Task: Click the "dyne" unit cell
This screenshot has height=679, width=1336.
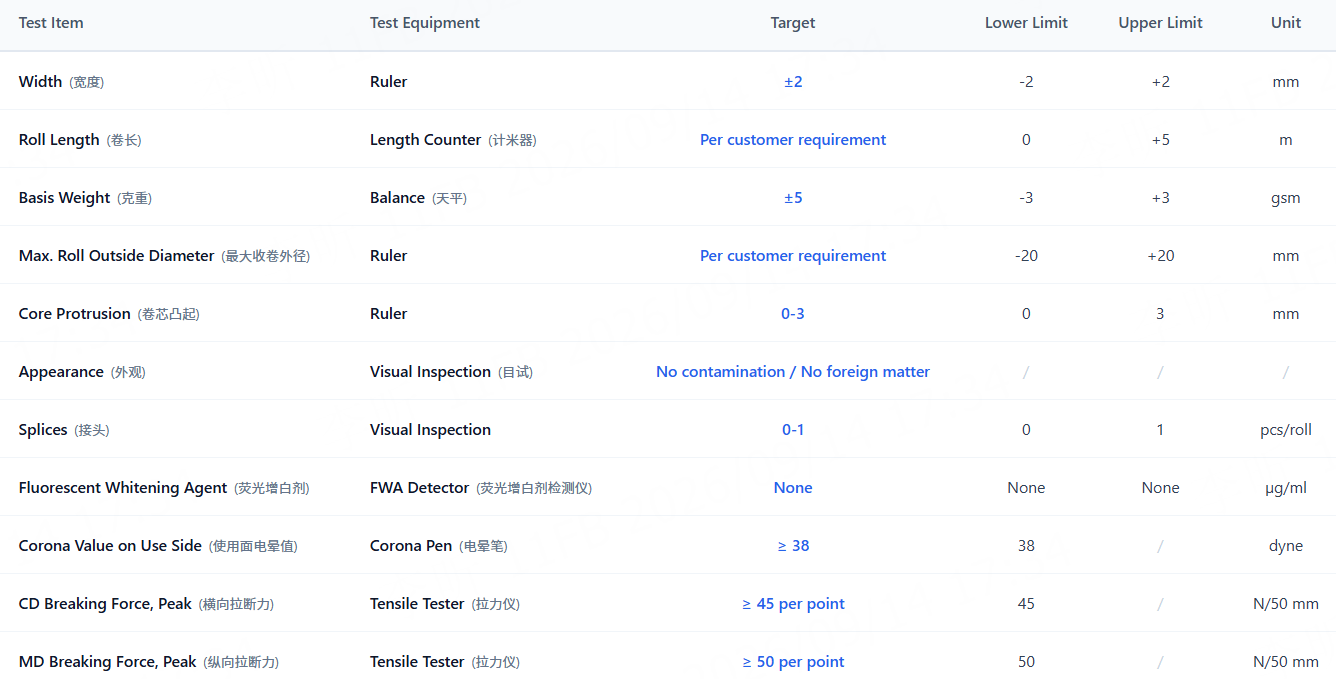Action: pos(1286,546)
